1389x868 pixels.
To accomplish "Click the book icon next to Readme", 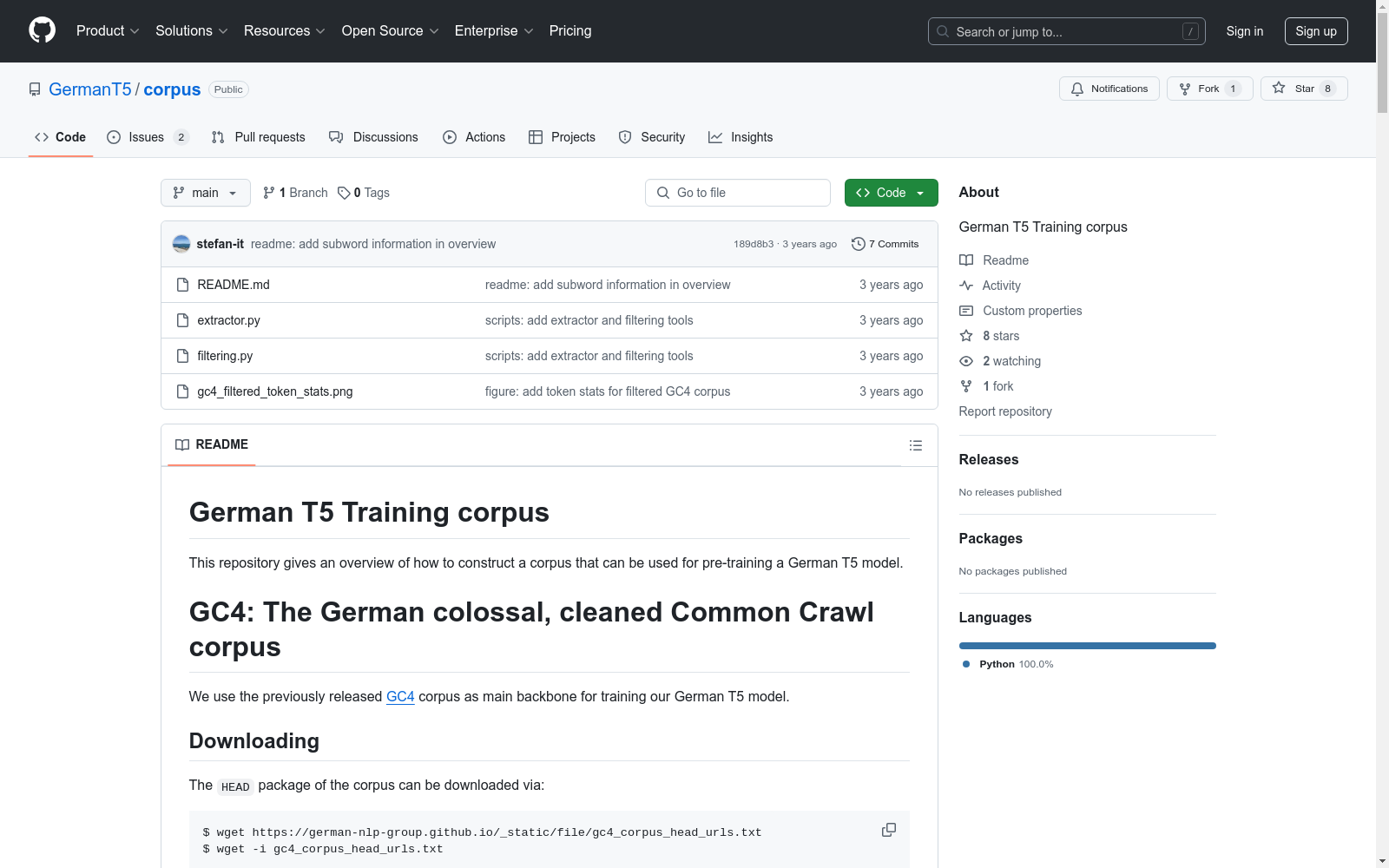I will 966,260.
